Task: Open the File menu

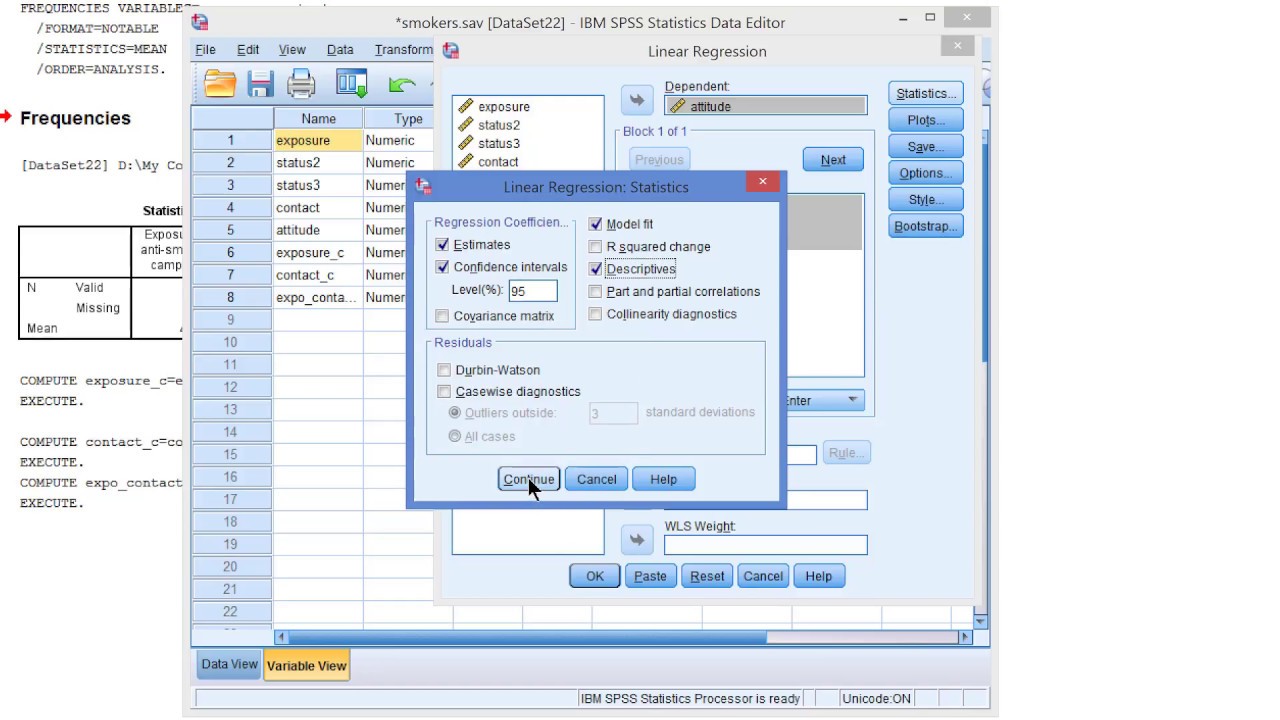Action: pyautogui.click(x=206, y=49)
